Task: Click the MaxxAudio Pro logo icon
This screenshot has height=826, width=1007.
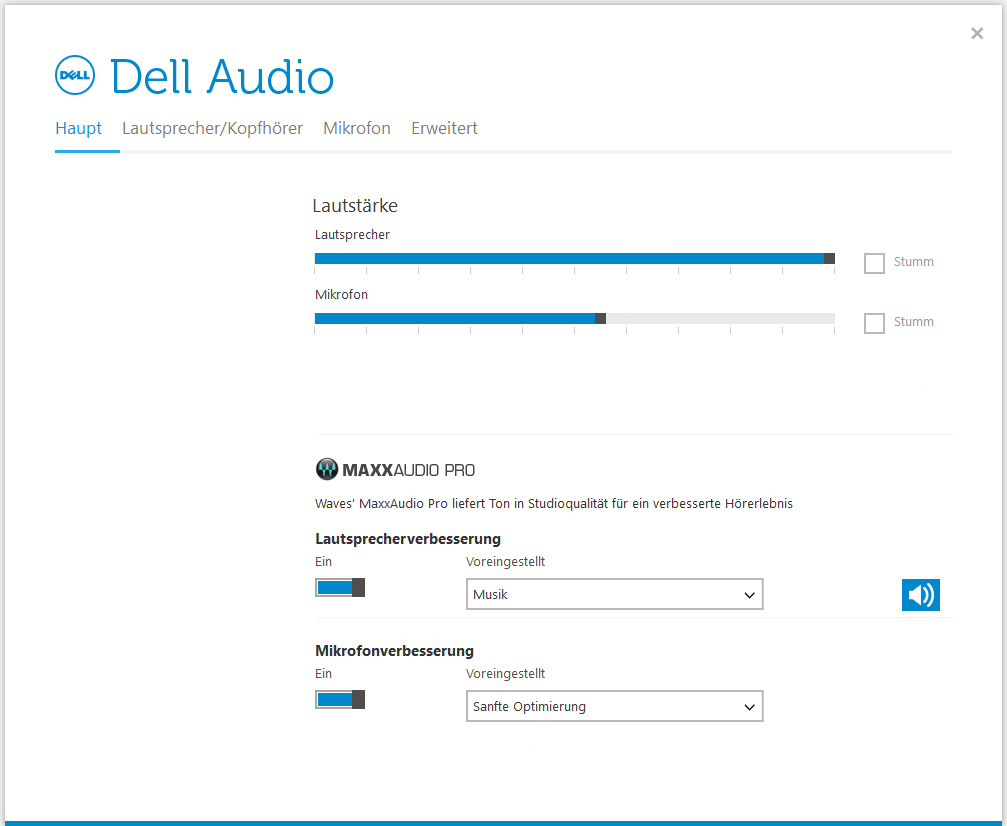Action: point(327,470)
